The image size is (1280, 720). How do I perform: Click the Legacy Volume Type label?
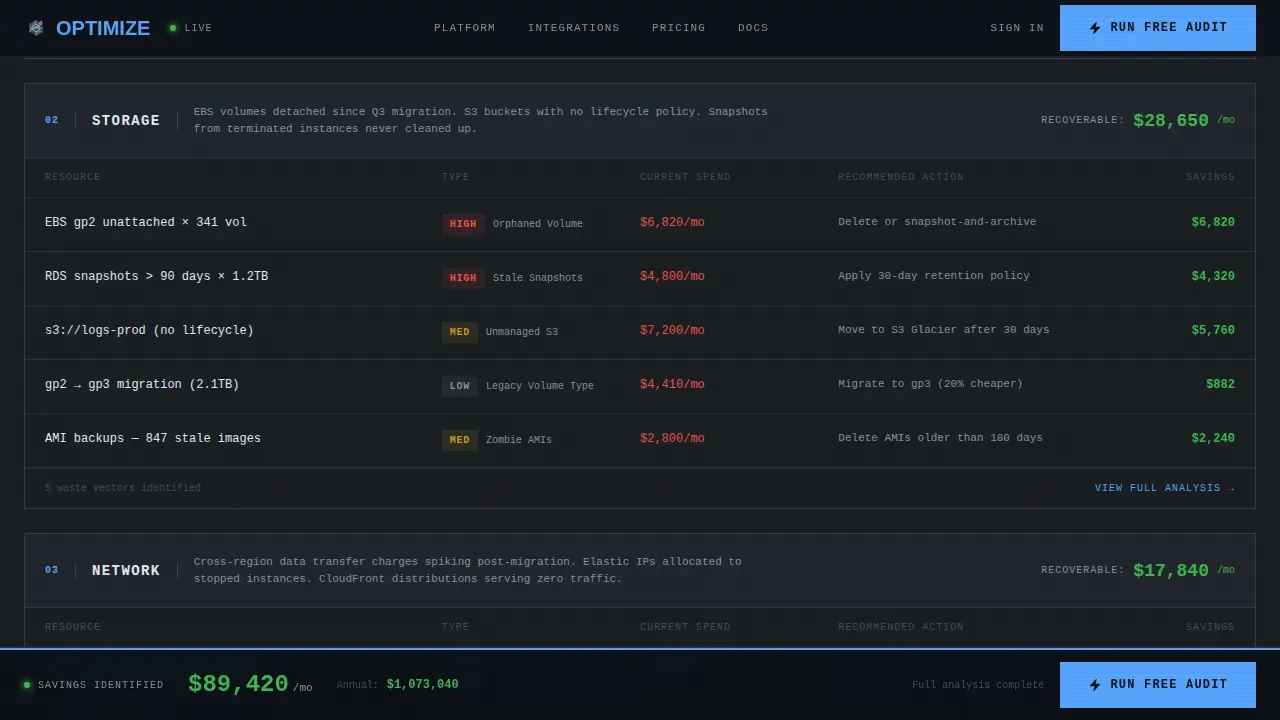tap(540, 386)
